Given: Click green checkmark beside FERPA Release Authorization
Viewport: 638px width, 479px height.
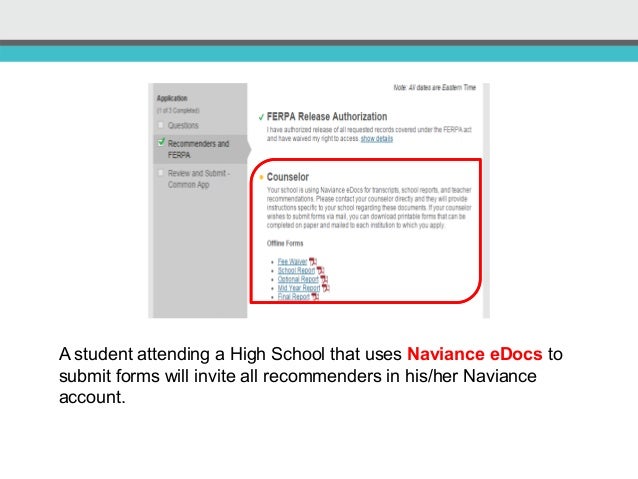Looking at the screenshot, I should click(x=261, y=117).
